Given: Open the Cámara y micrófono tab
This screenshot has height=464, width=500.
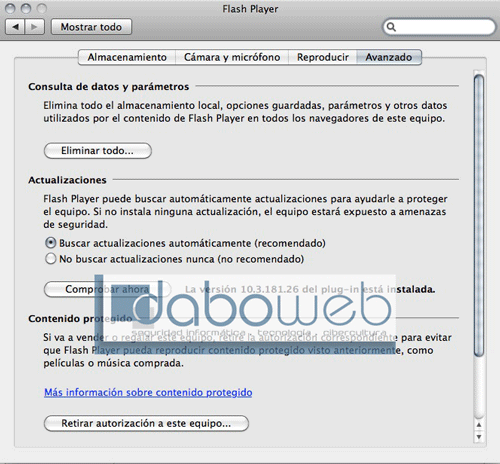Looking at the screenshot, I should pyautogui.click(x=232, y=57).
